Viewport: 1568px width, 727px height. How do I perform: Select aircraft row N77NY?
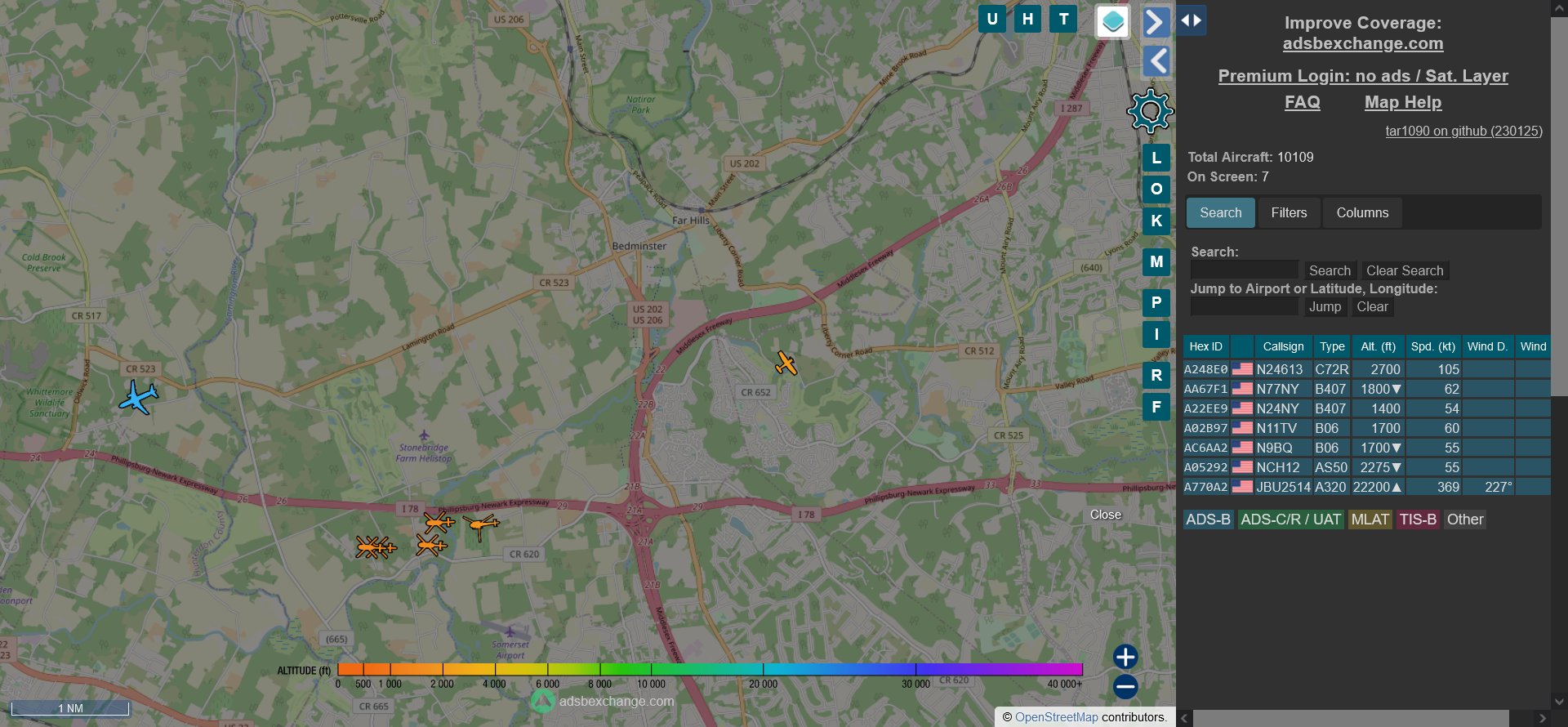1366,389
